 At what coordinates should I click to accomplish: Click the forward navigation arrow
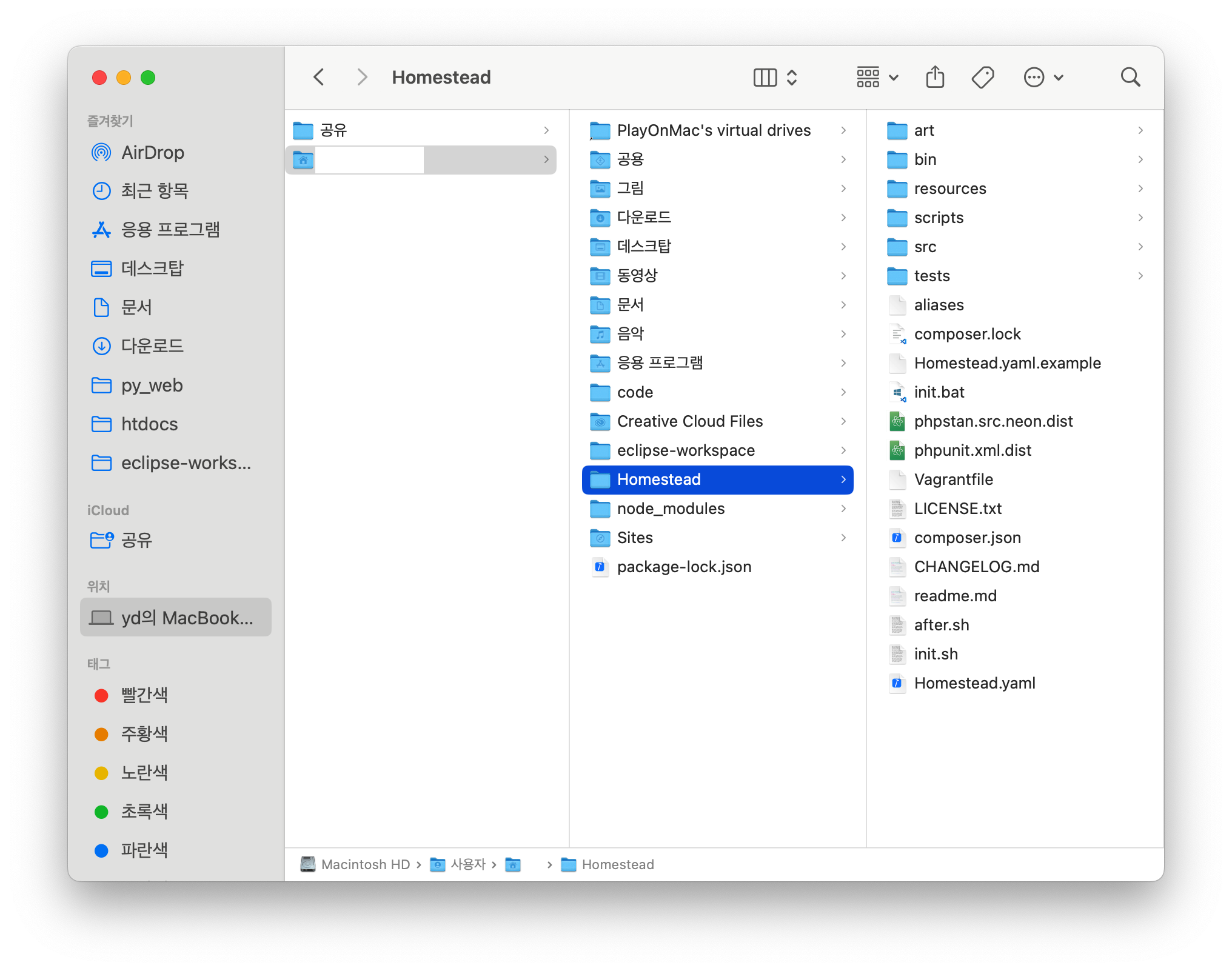coord(362,78)
